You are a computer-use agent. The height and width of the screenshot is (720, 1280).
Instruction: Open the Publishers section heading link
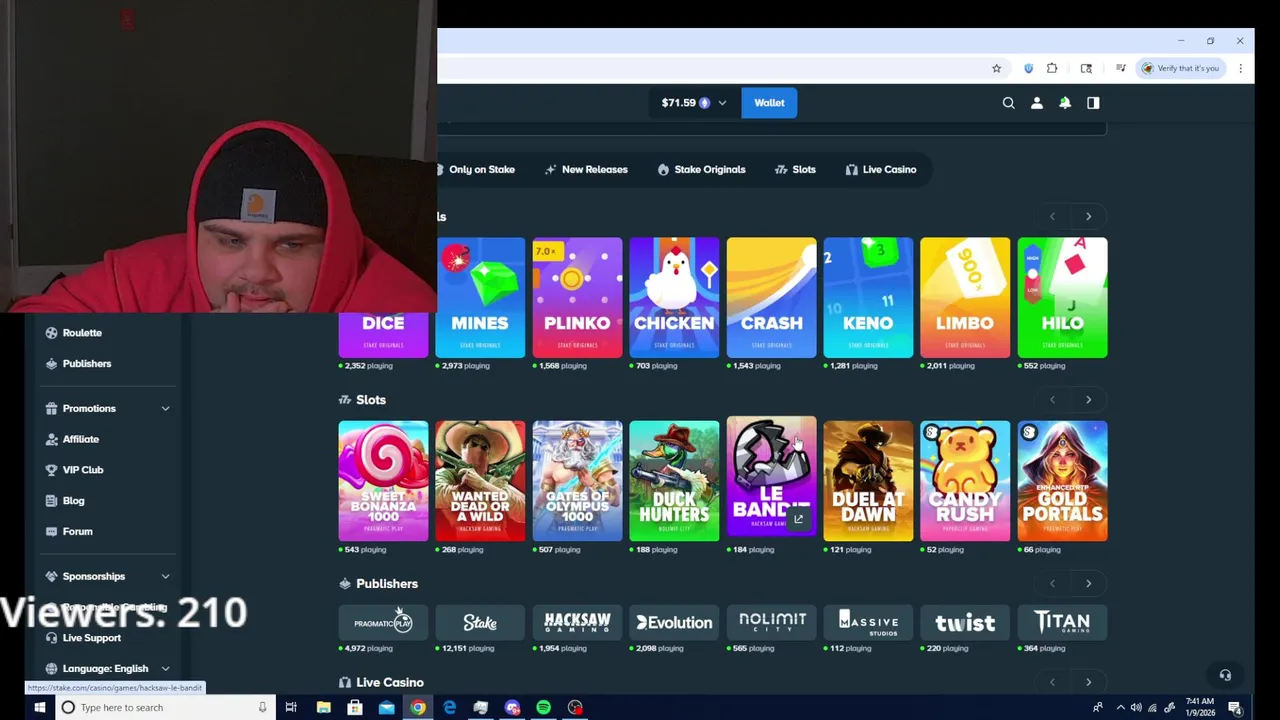pyautogui.click(x=386, y=583)
